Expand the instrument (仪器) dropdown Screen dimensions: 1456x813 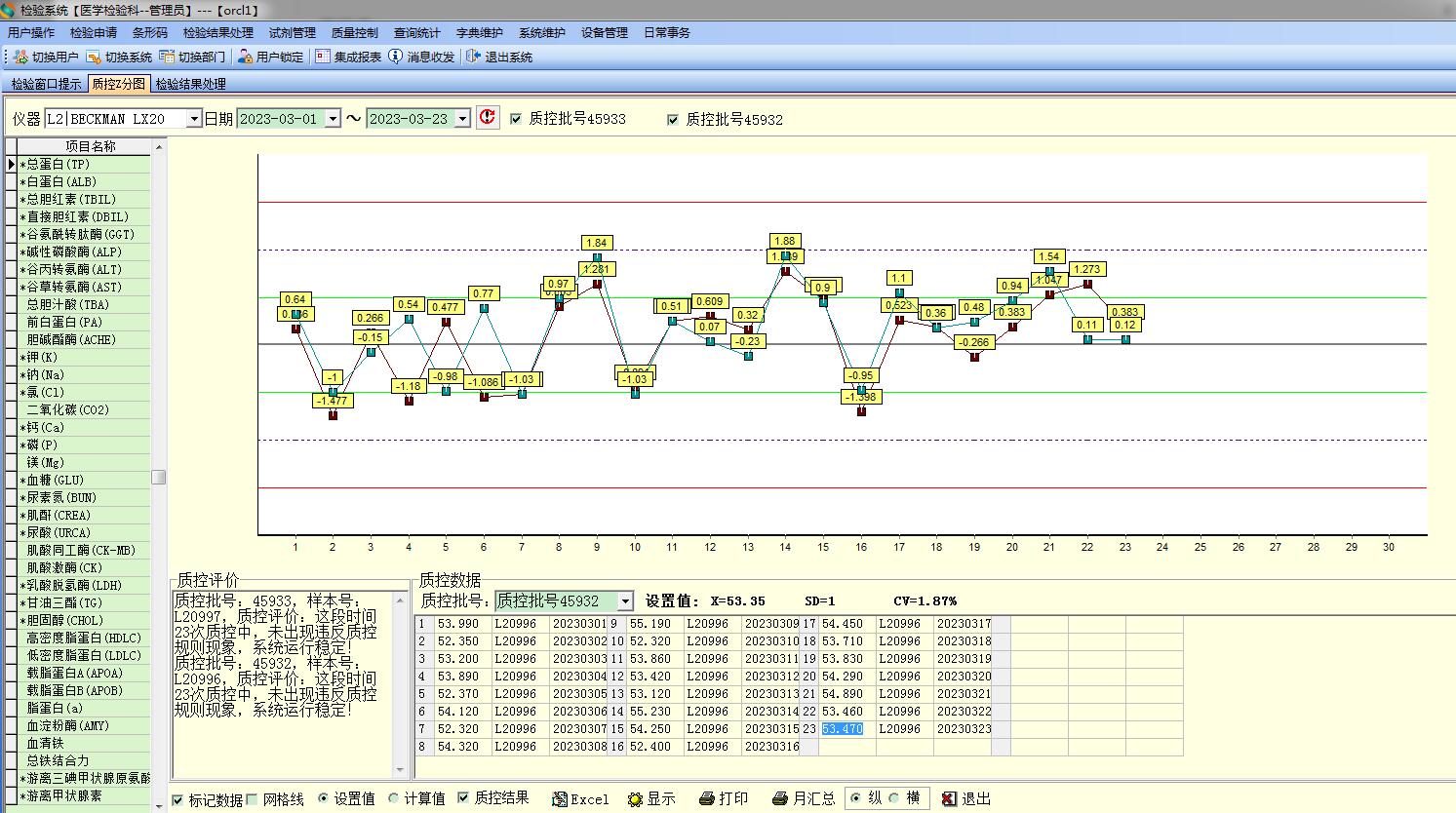coord(194,119)
